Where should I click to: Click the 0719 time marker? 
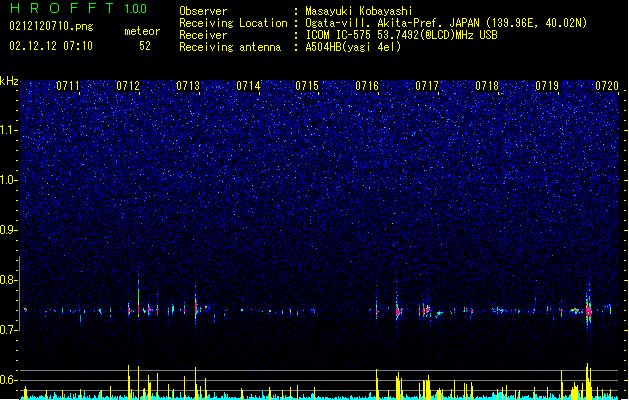click(547, 86)
